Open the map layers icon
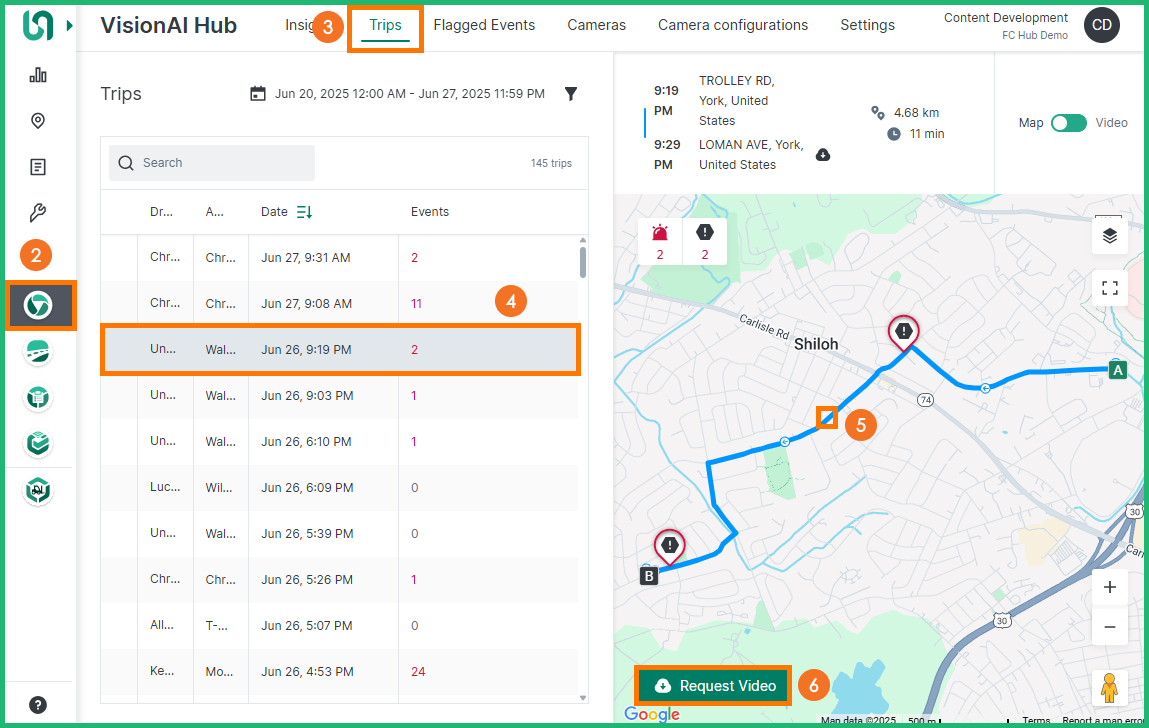Viewport: 1149px width, 728px height. (1109, 236)
